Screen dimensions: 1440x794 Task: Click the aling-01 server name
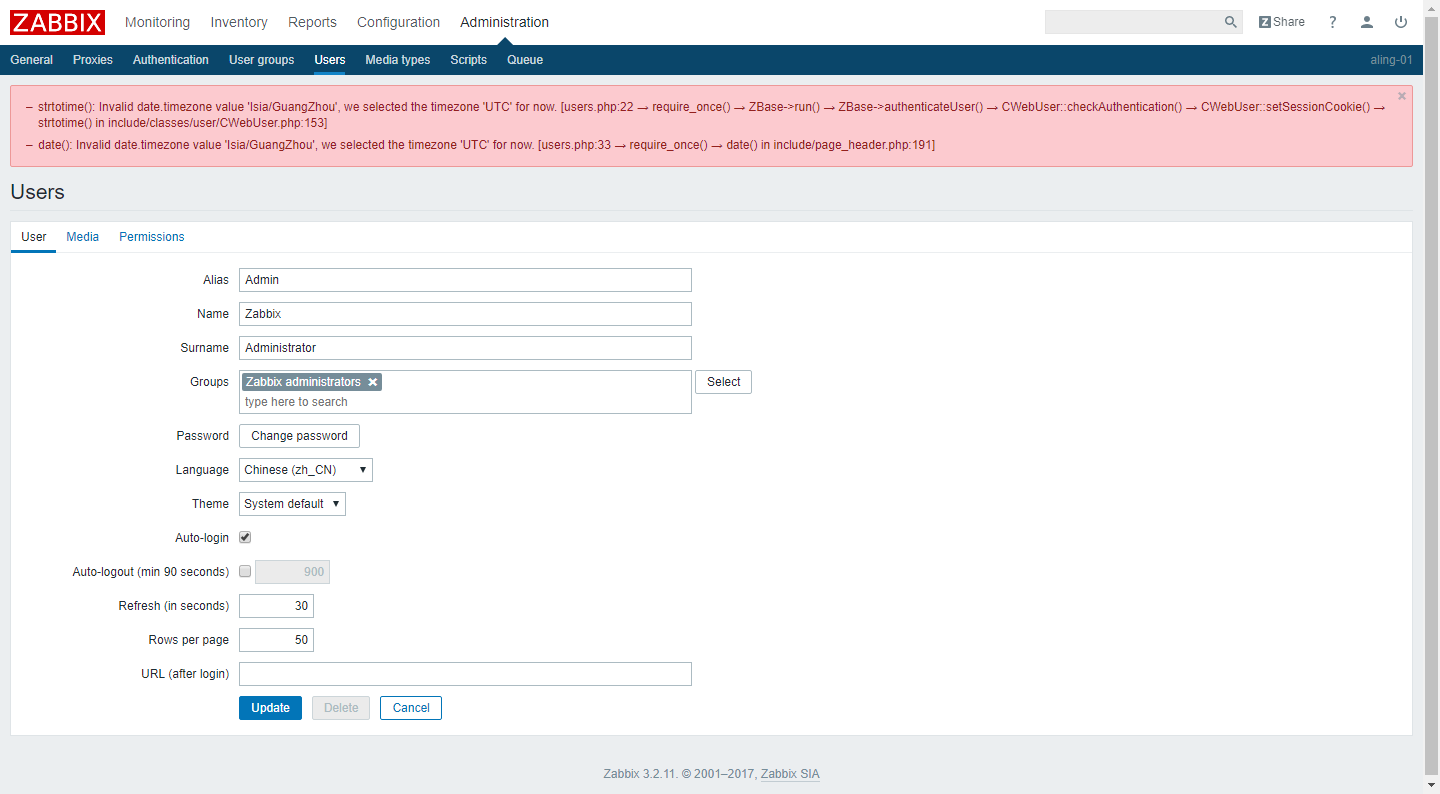(x=1391, y=60)
